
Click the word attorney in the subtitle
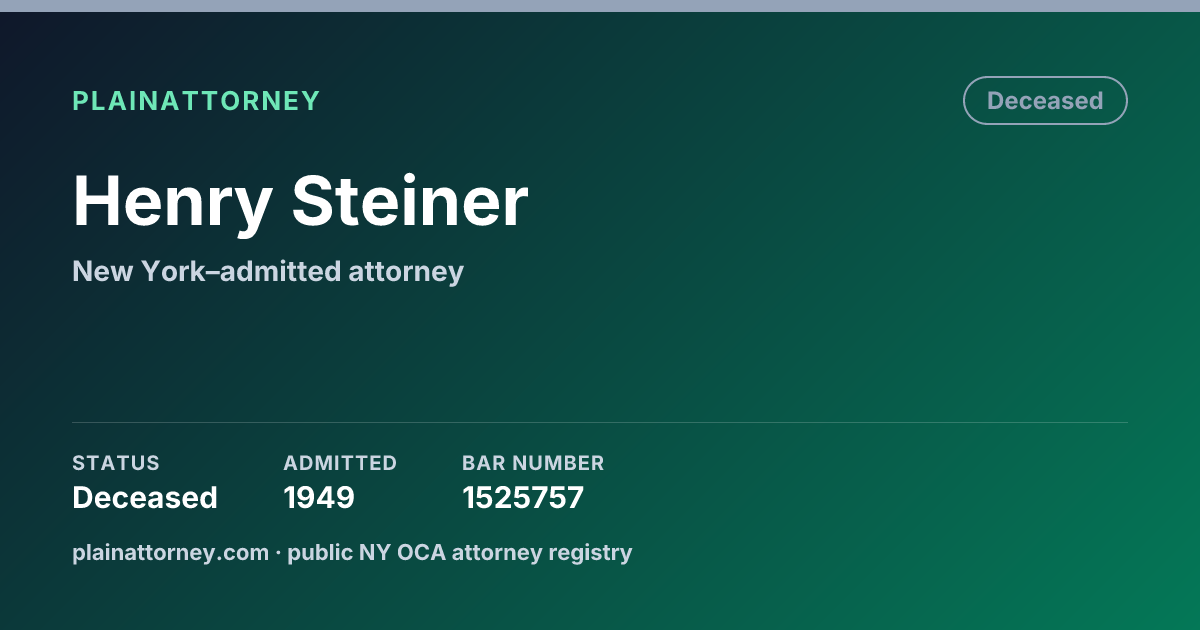coord(407,272)
